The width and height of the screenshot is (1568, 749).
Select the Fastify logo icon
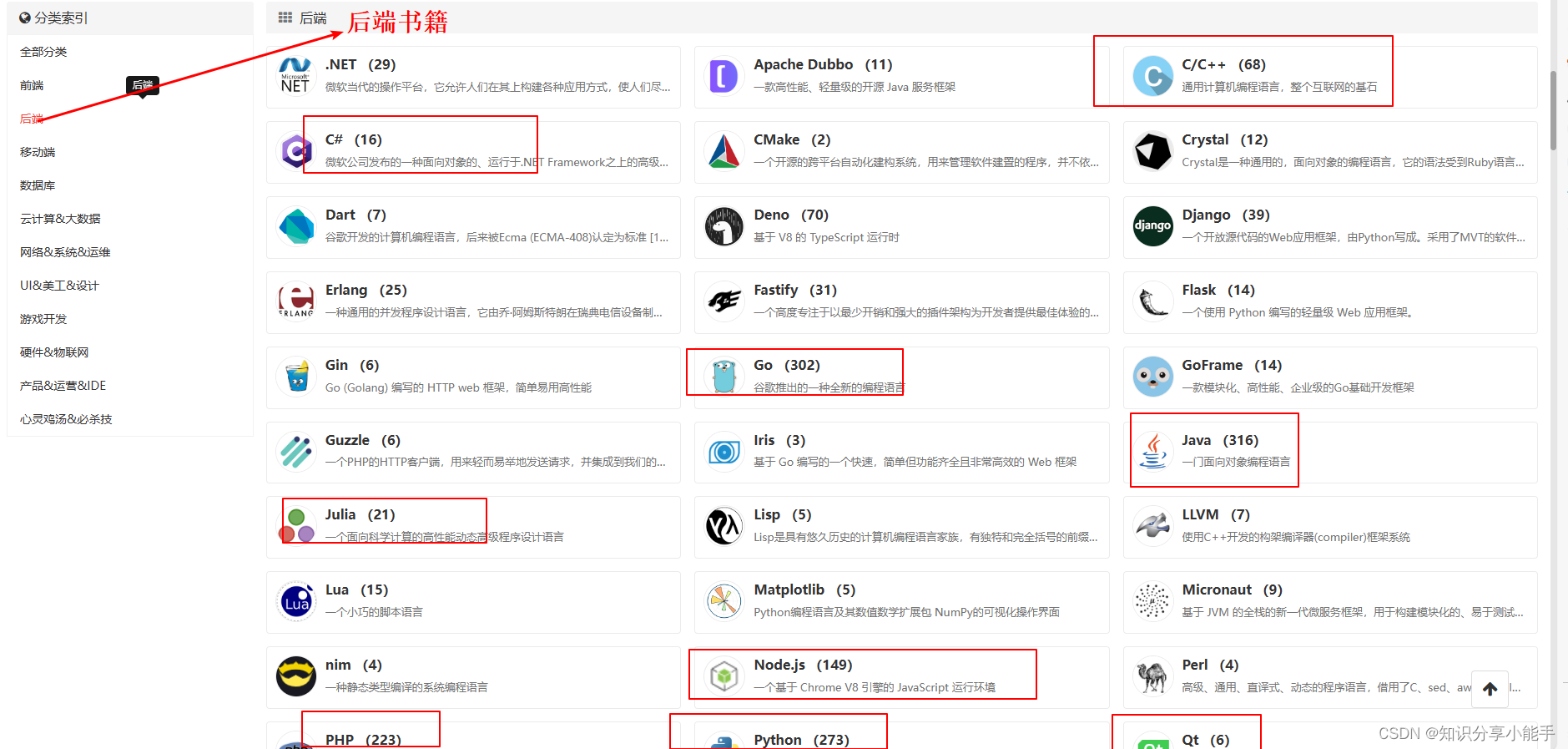pyautogui.click(x=723, y=301)
